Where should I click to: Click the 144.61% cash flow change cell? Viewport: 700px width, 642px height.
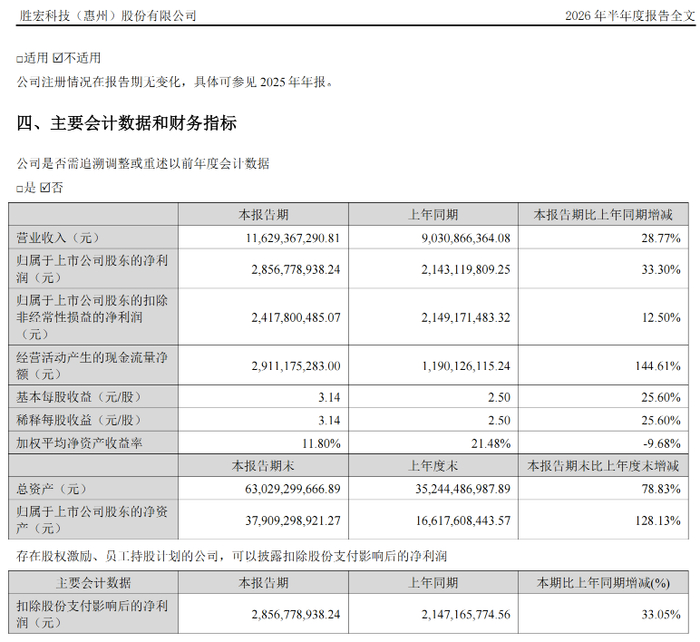pyautogui.click(x=658, y=366)
